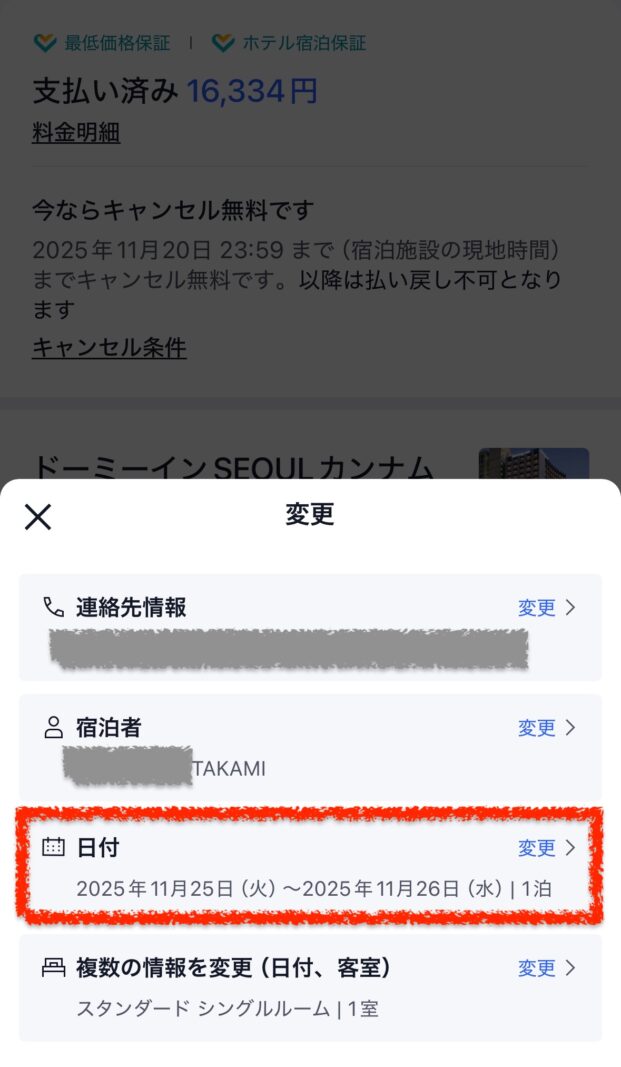Screen dimensions: 621x1067
Task: Open 変更 link for 複数の情報を変更
Action: tap(537, 967)
